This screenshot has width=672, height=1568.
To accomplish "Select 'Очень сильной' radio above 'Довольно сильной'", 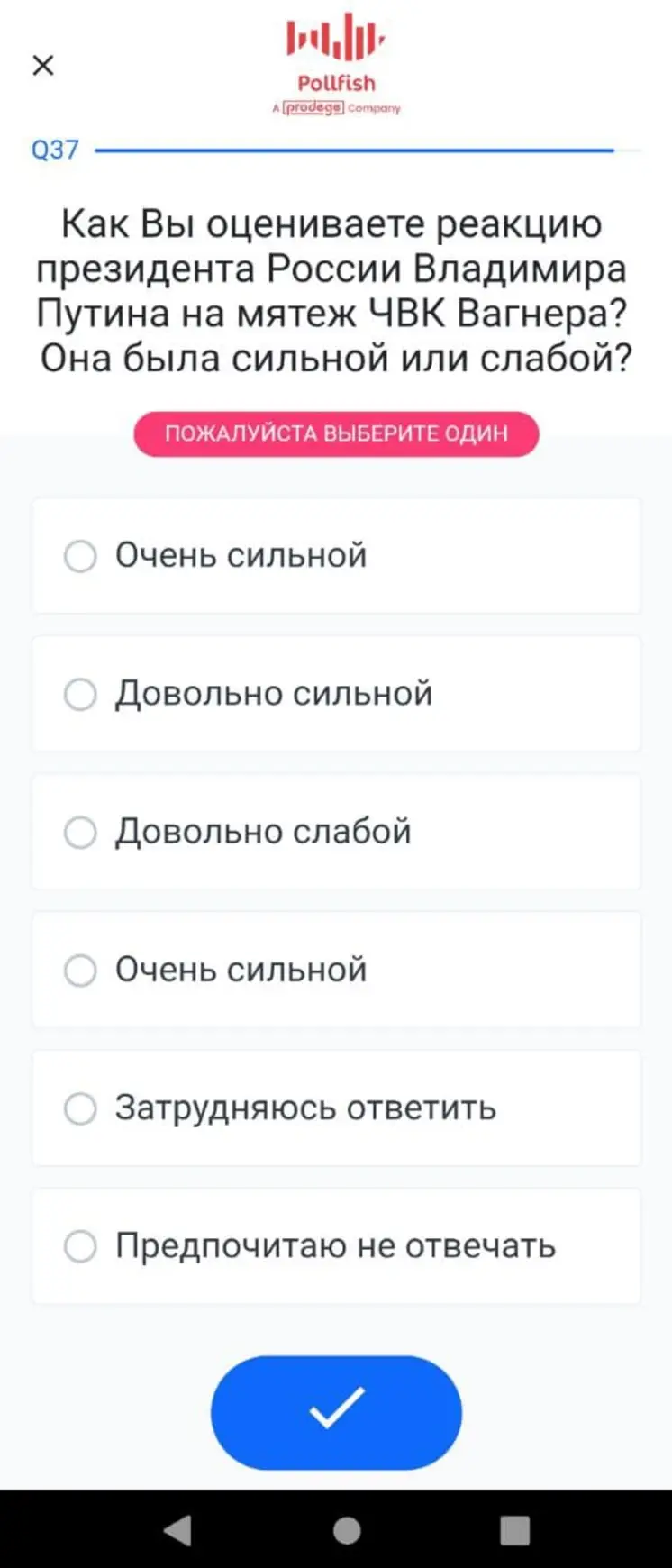I will coord(80,556).
